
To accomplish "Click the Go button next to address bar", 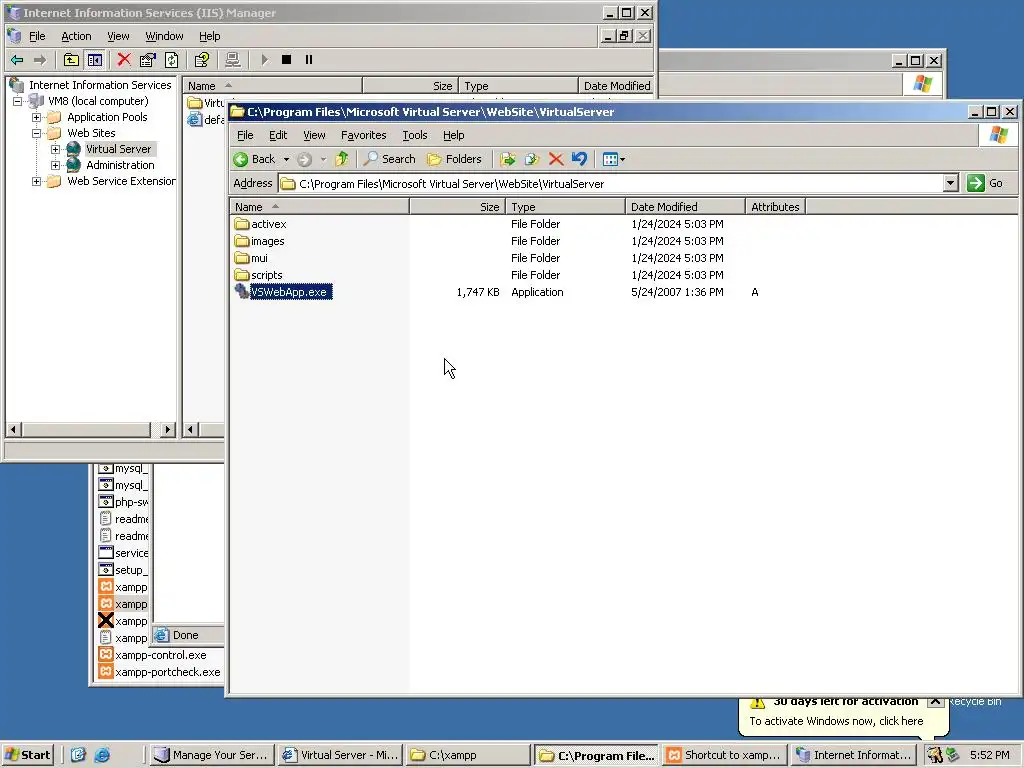I will click(x=985, y=184).
